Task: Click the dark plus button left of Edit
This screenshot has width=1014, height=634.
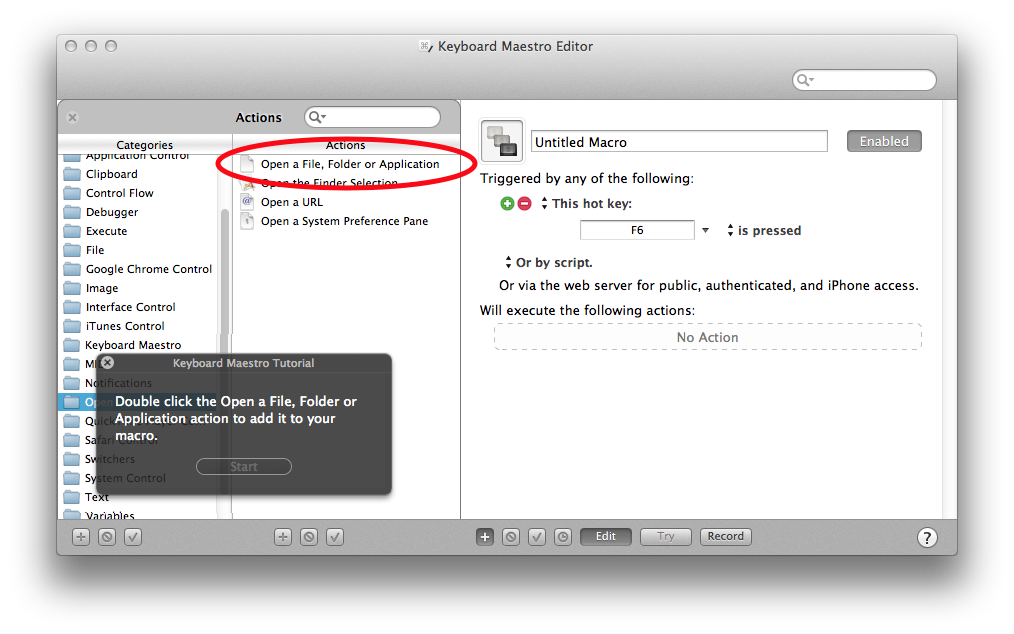Action: [x=485, y=537]
